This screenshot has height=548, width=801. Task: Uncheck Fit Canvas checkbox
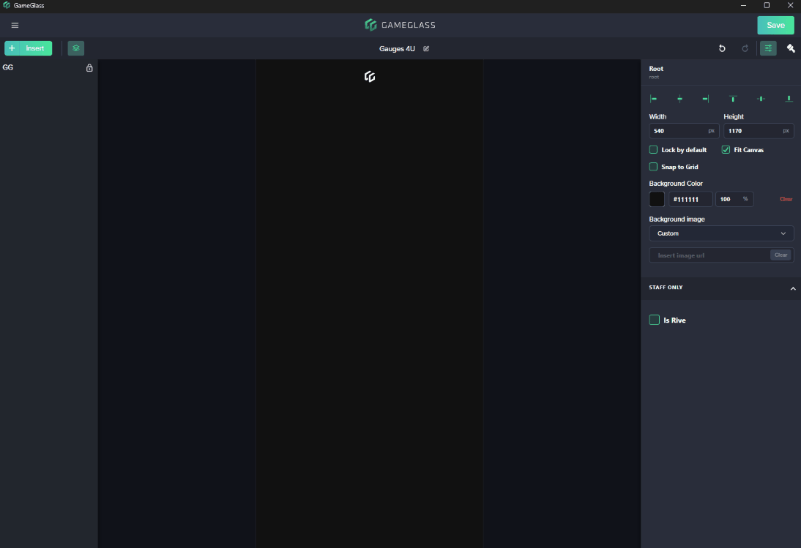[725, 150]
